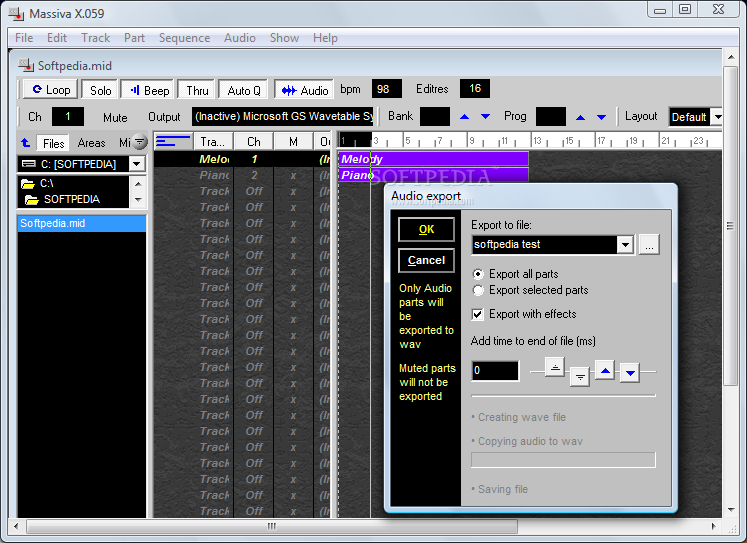747x543 pixels.
Task: Toggle the Loop button
Action: [x=50, y=90]
